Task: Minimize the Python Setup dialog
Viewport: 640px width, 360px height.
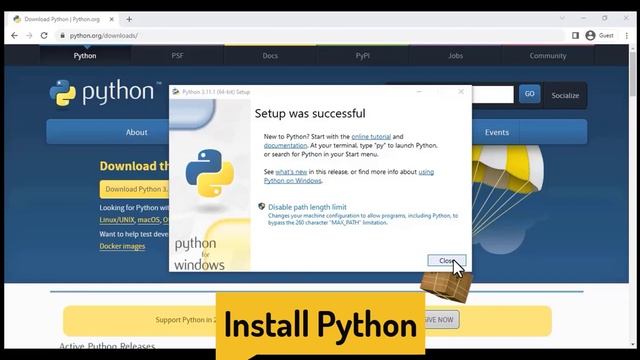Action: [419, 91]
